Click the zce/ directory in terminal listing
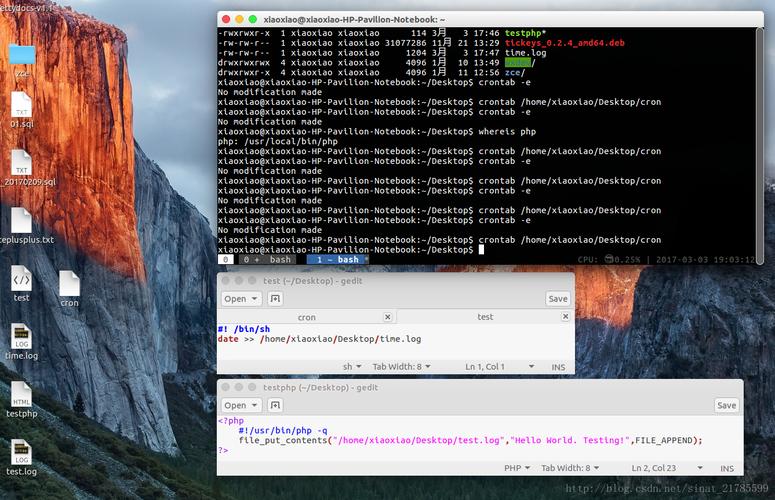The width and height of the screenshot is (775, 500). (515, 73)
